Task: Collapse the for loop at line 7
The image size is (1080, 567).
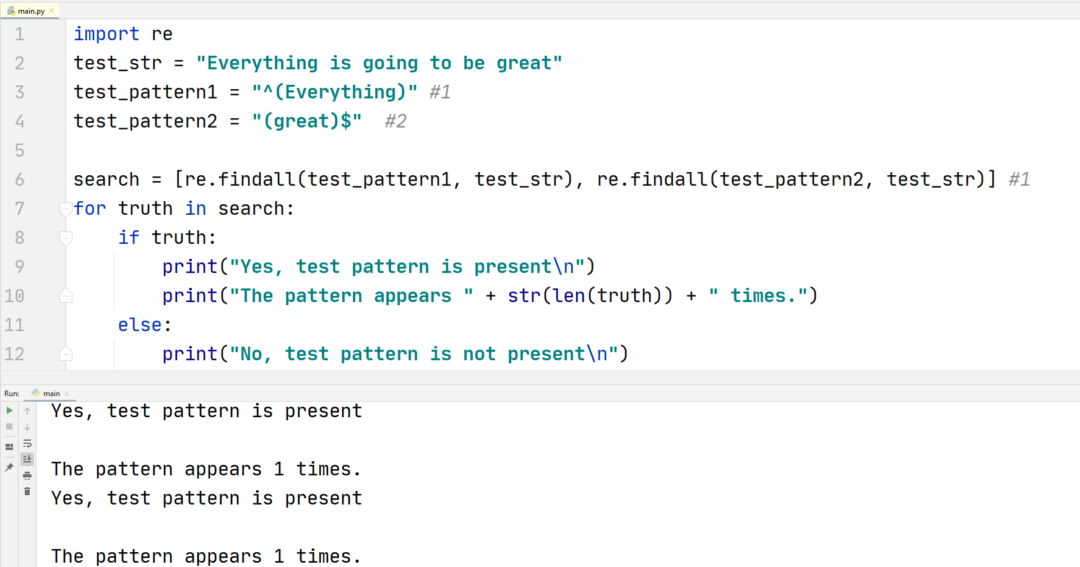Action: 65,208
